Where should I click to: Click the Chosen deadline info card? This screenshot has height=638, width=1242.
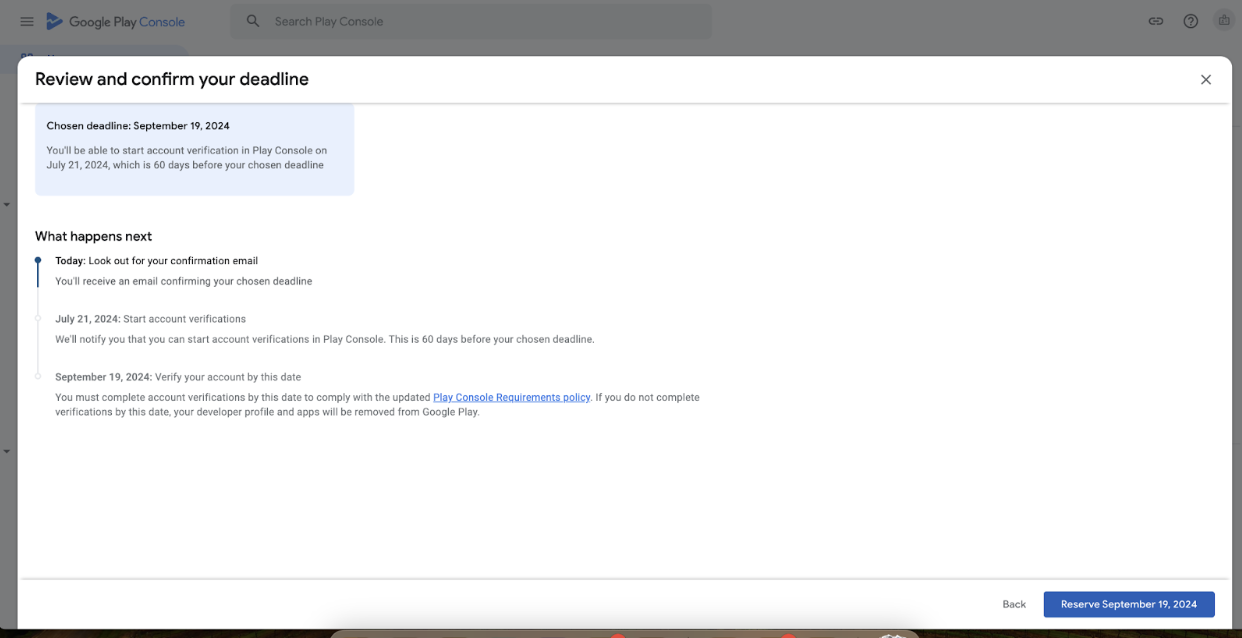194,148
